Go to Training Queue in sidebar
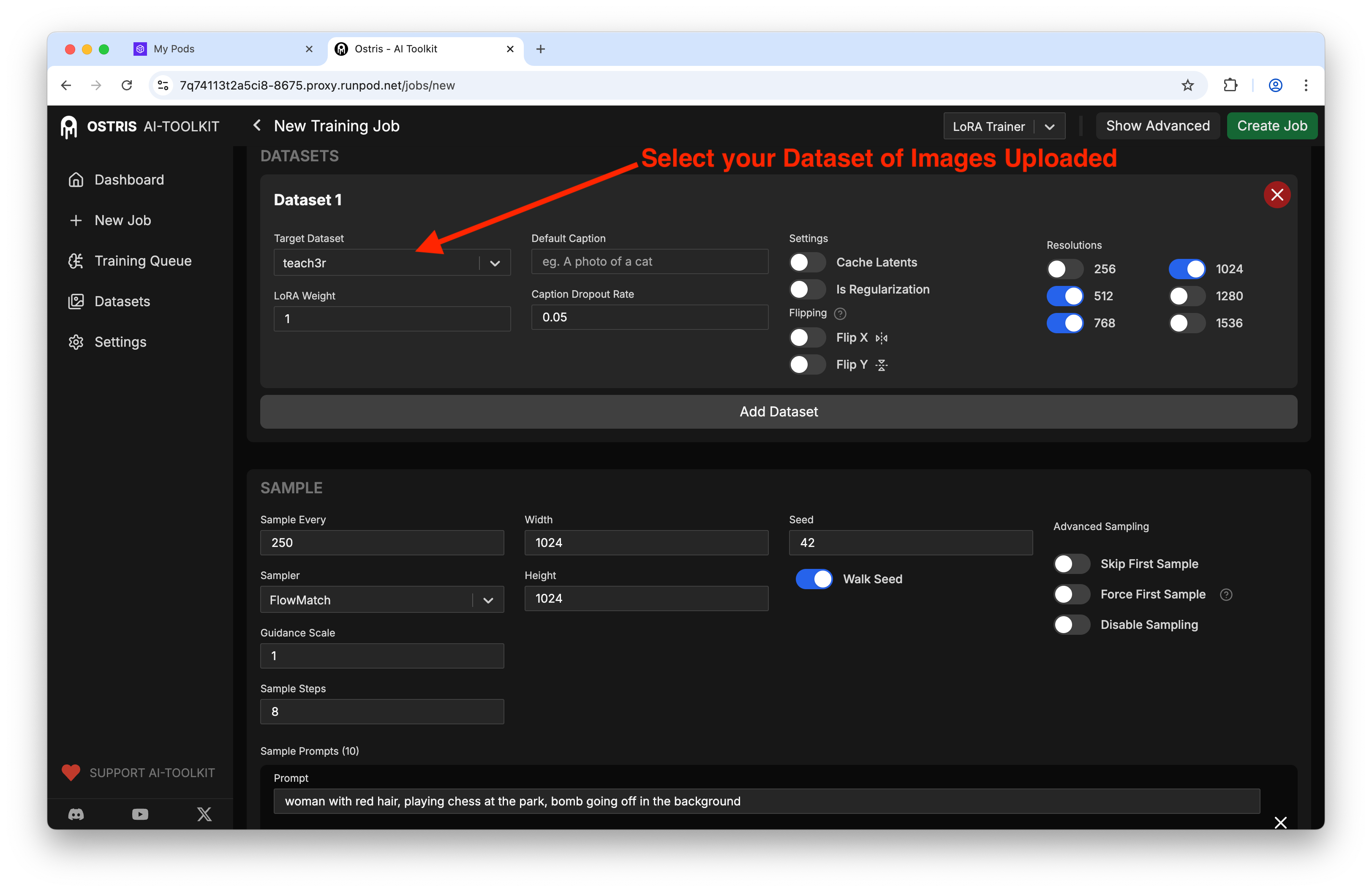Image resolution: width=1372 pixels, height=892 pixels. pos(143,261)
